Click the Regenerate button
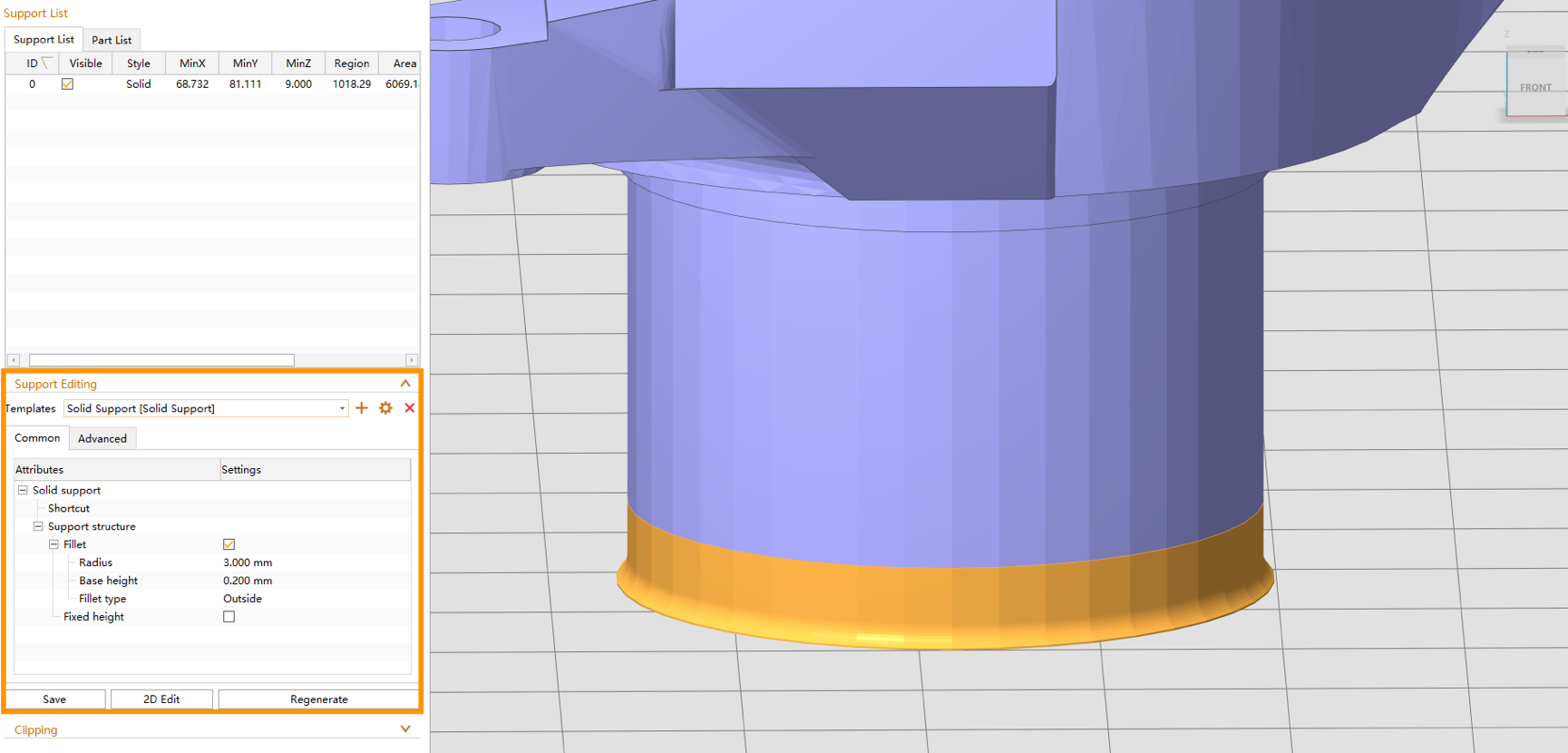1568x753 pixels. (x=319, y=699)
